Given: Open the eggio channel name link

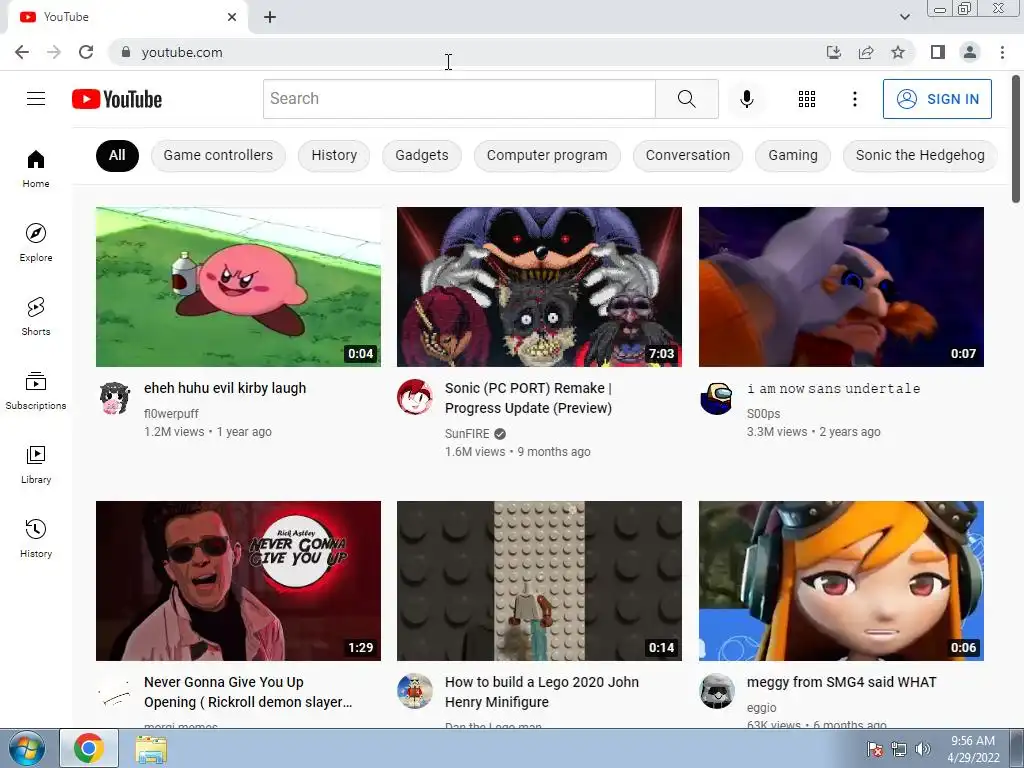Looking at the screenshot, I should [x=761, y=707].
